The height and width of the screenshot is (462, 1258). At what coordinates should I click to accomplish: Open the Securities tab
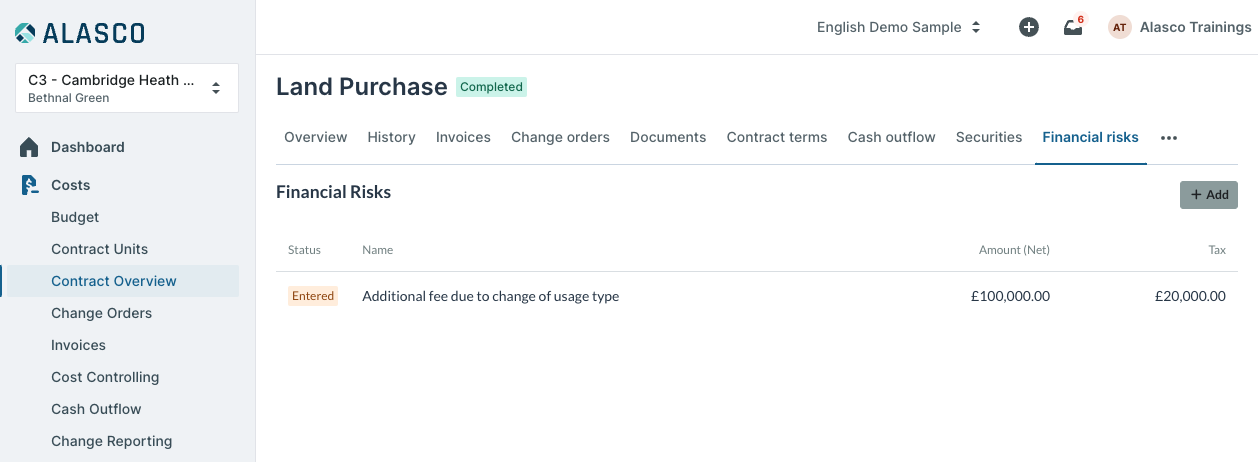pyautogui.click(x=988, y=137)
